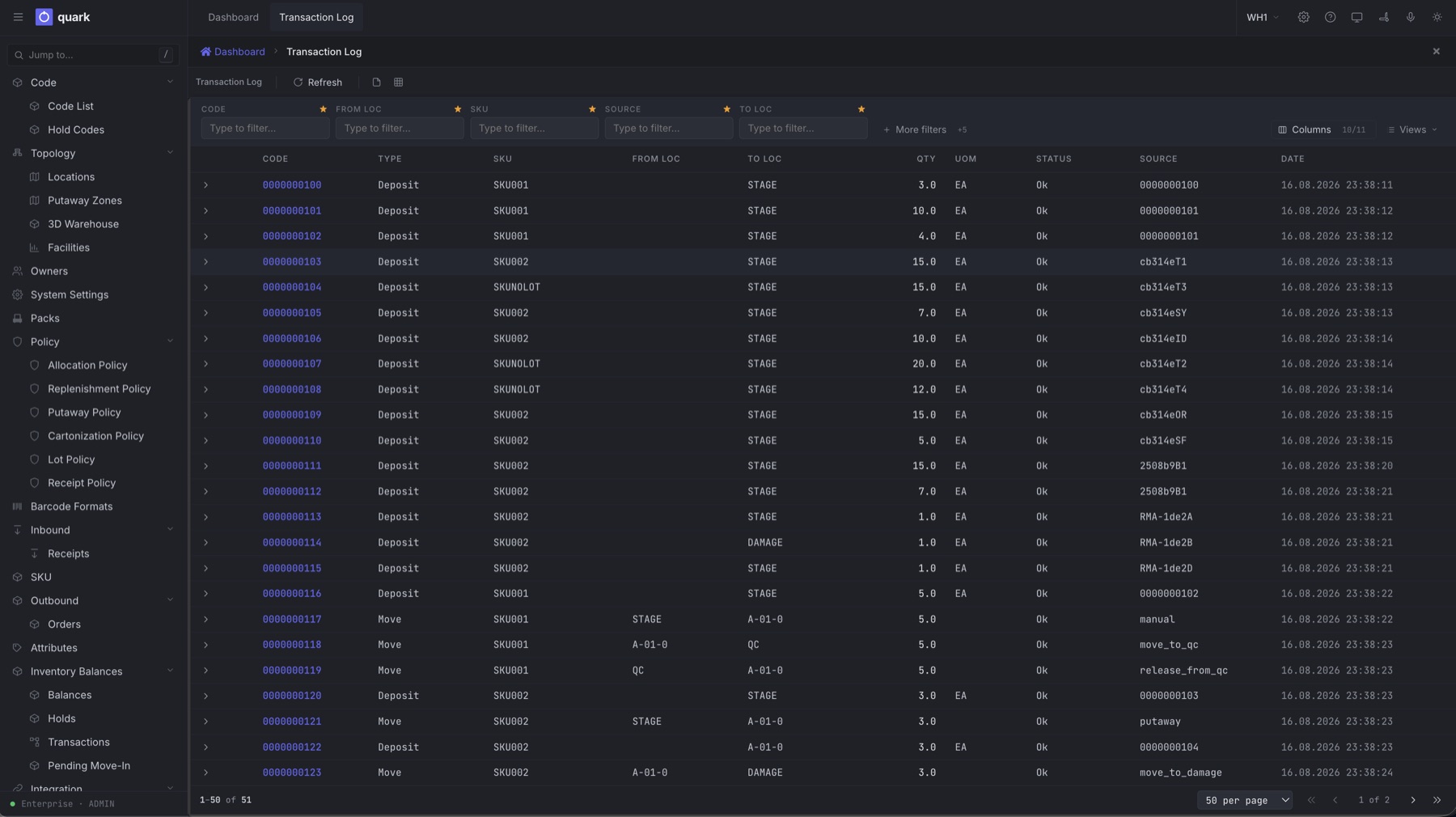Open the Columns selector button
Image resolution: width=1456 pixels, height=817 pixels.
(1322, 129)
